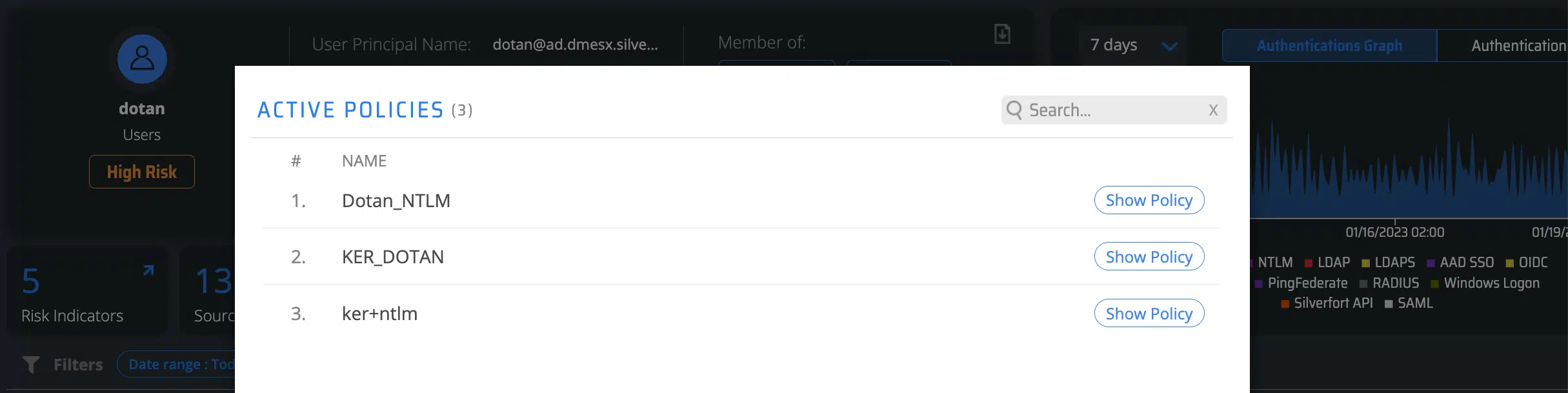1568x393 pixels.
Task: Click the dotan user avatar icon
Action: [142, 59]
